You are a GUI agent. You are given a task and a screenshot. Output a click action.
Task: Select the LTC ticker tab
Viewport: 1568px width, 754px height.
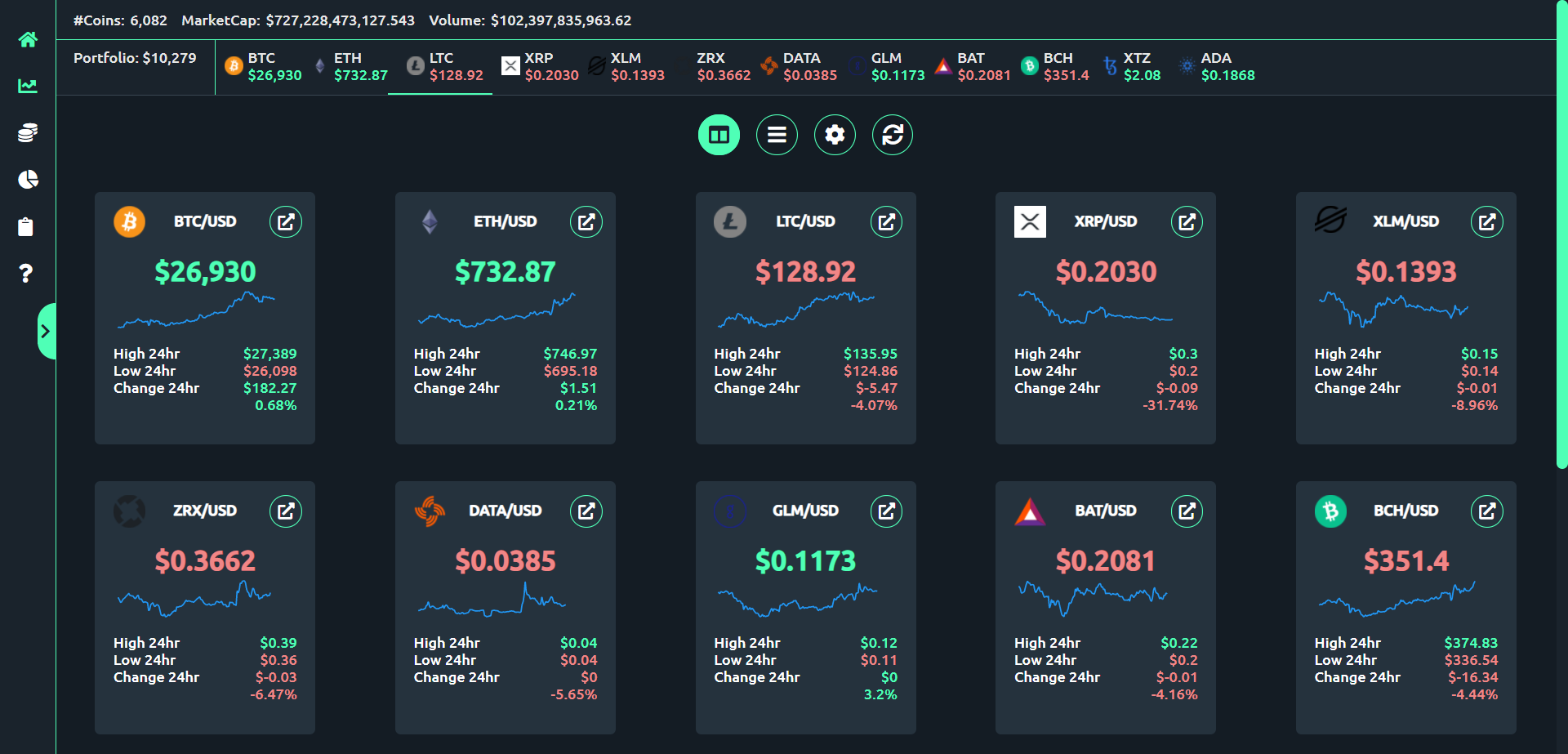point(444,67)
